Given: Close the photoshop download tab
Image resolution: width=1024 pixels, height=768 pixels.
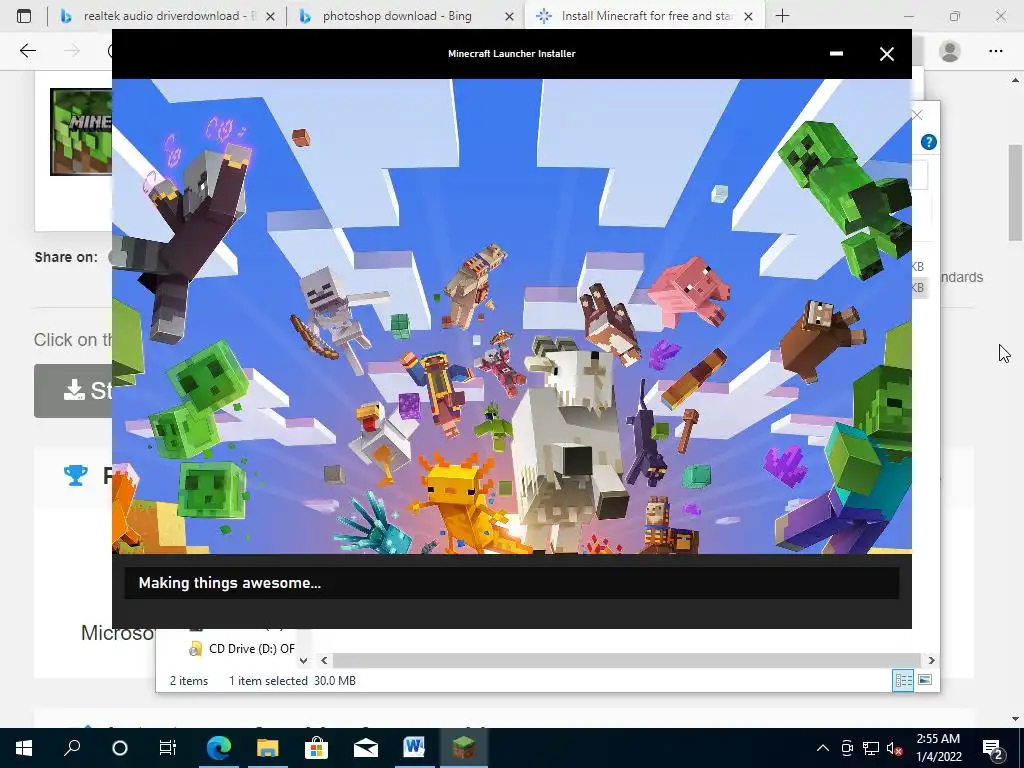Looking at the screenshot, I should [509, 16].
